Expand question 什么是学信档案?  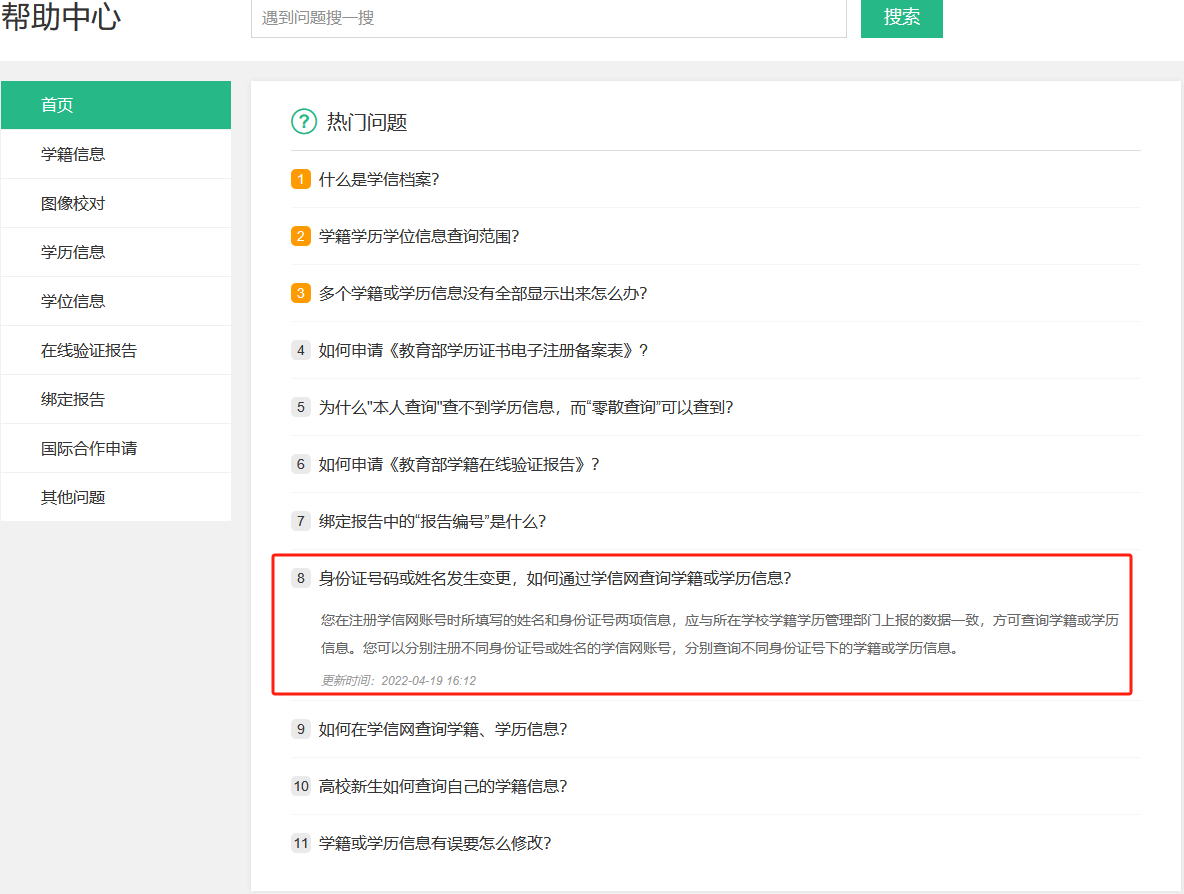pyautogui.click(x=379, y=180)
